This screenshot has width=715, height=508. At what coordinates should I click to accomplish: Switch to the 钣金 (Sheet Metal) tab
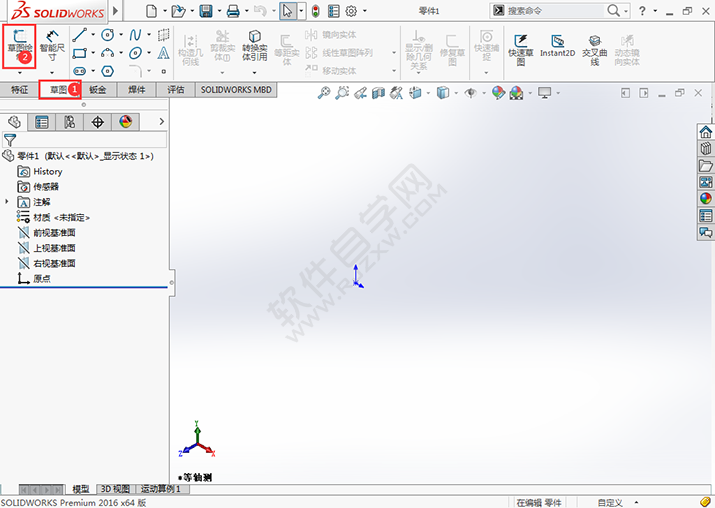[98, 90]
